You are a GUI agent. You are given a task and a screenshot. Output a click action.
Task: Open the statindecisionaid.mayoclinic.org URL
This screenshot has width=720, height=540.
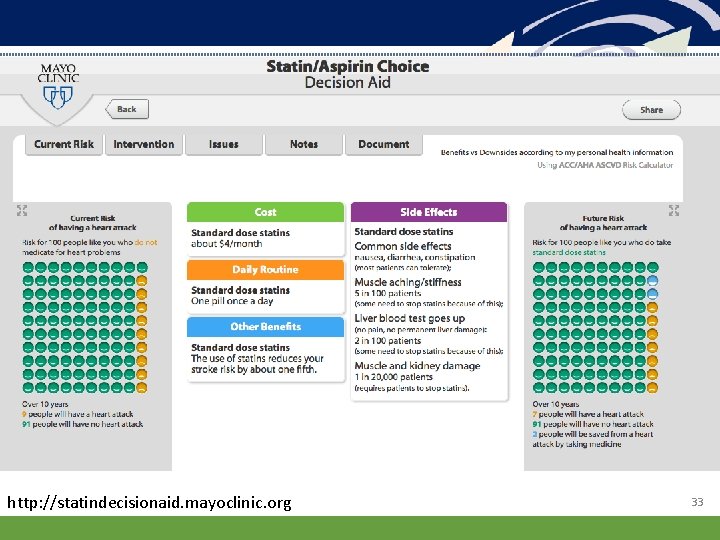pos(149,502)
